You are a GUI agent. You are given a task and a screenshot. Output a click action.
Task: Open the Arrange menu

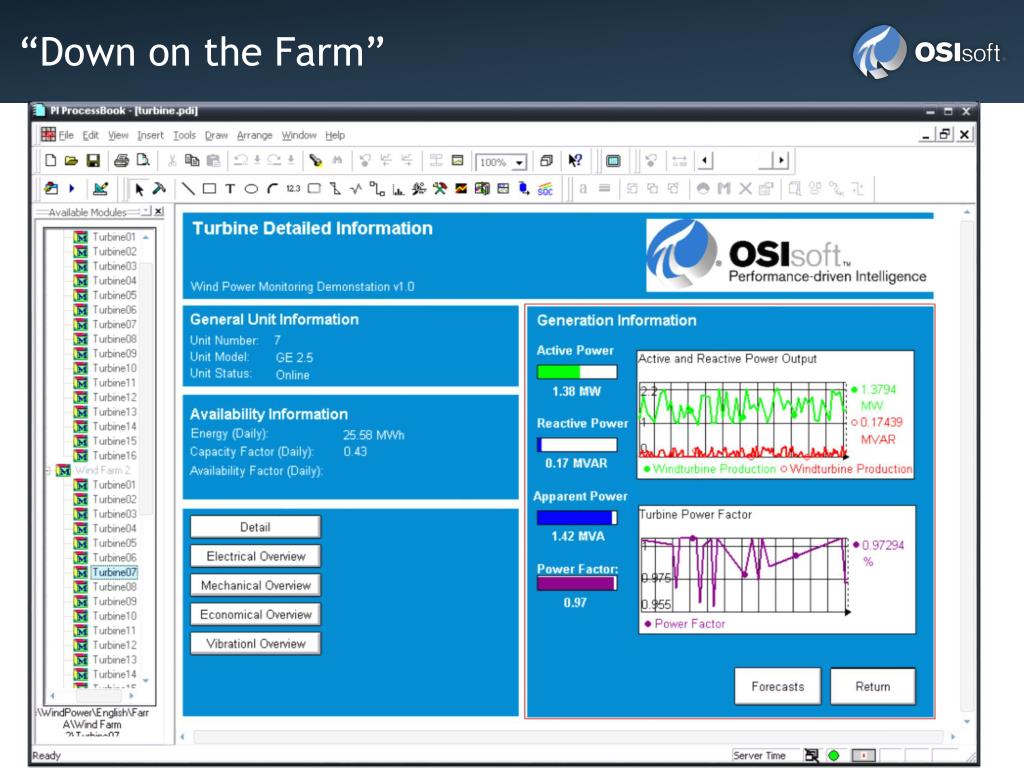point(254,135)
